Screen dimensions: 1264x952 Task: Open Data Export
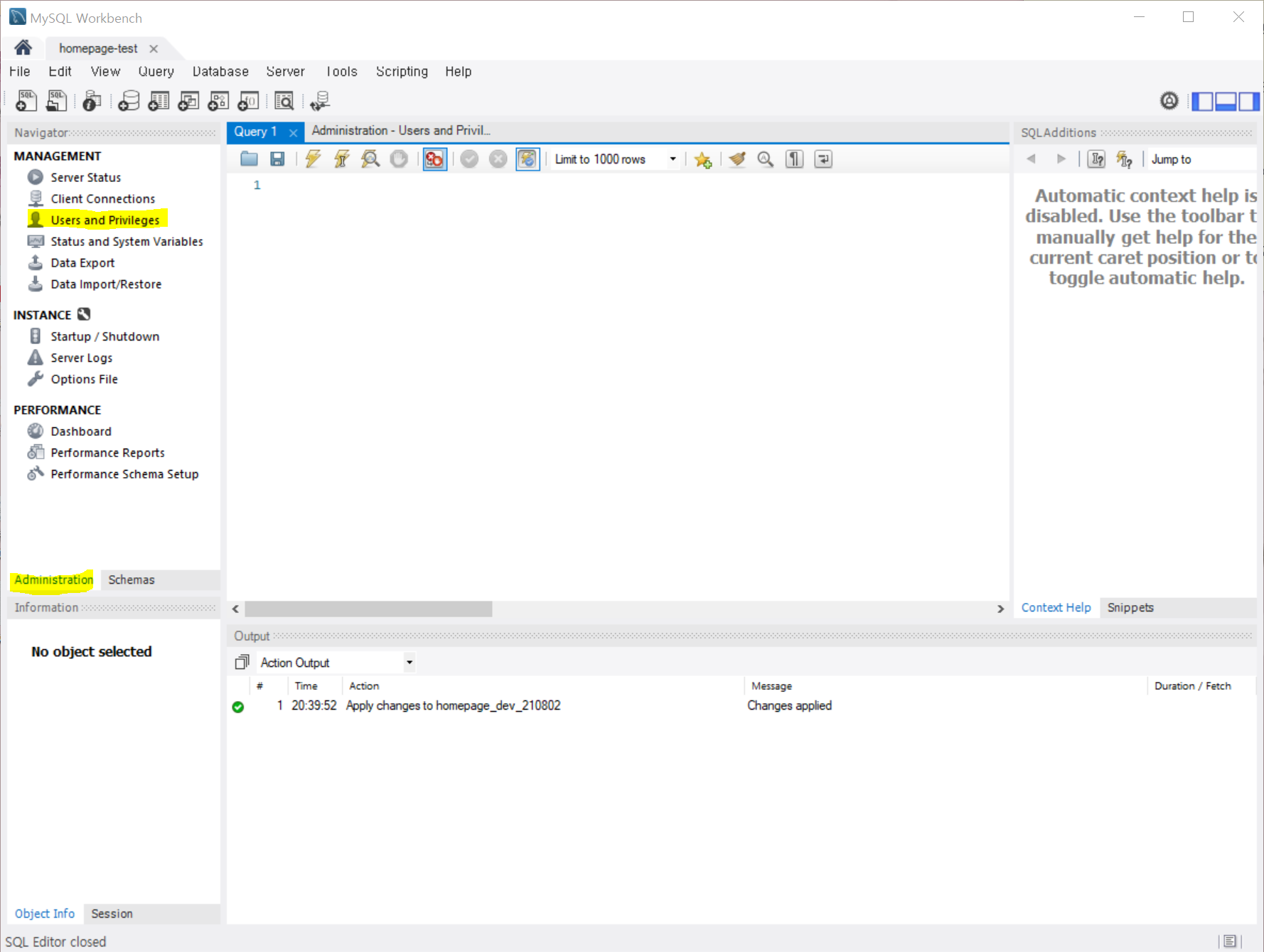(x=82, y=262)
